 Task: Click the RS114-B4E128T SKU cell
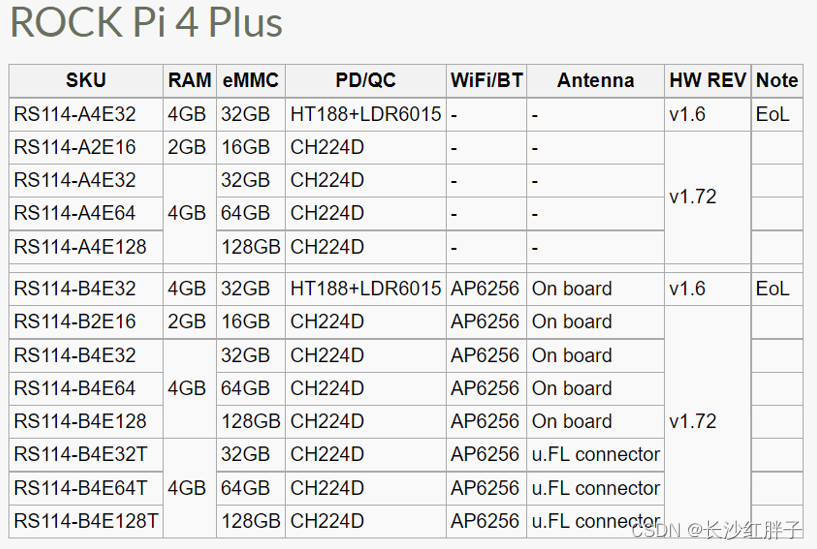[x=86, y=521]
